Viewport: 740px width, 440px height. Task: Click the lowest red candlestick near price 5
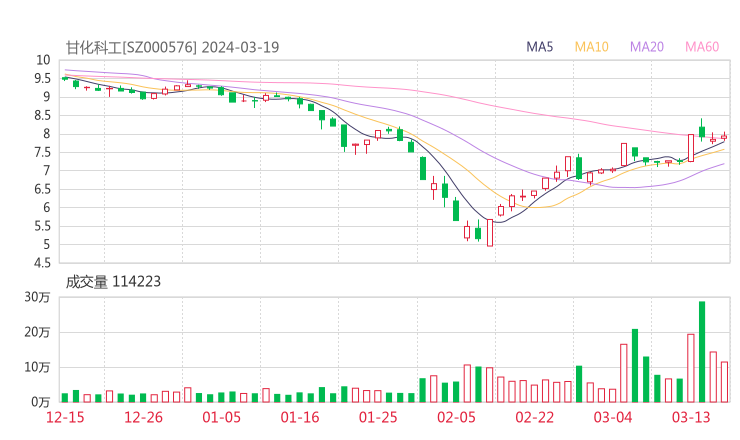(490, 232)
